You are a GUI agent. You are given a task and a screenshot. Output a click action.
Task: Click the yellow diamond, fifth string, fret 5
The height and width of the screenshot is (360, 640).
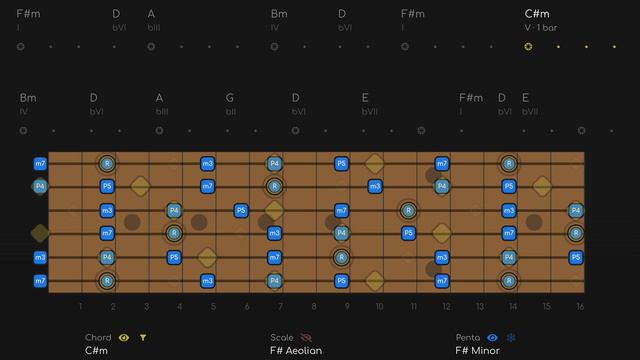click(x=207, y=258)
